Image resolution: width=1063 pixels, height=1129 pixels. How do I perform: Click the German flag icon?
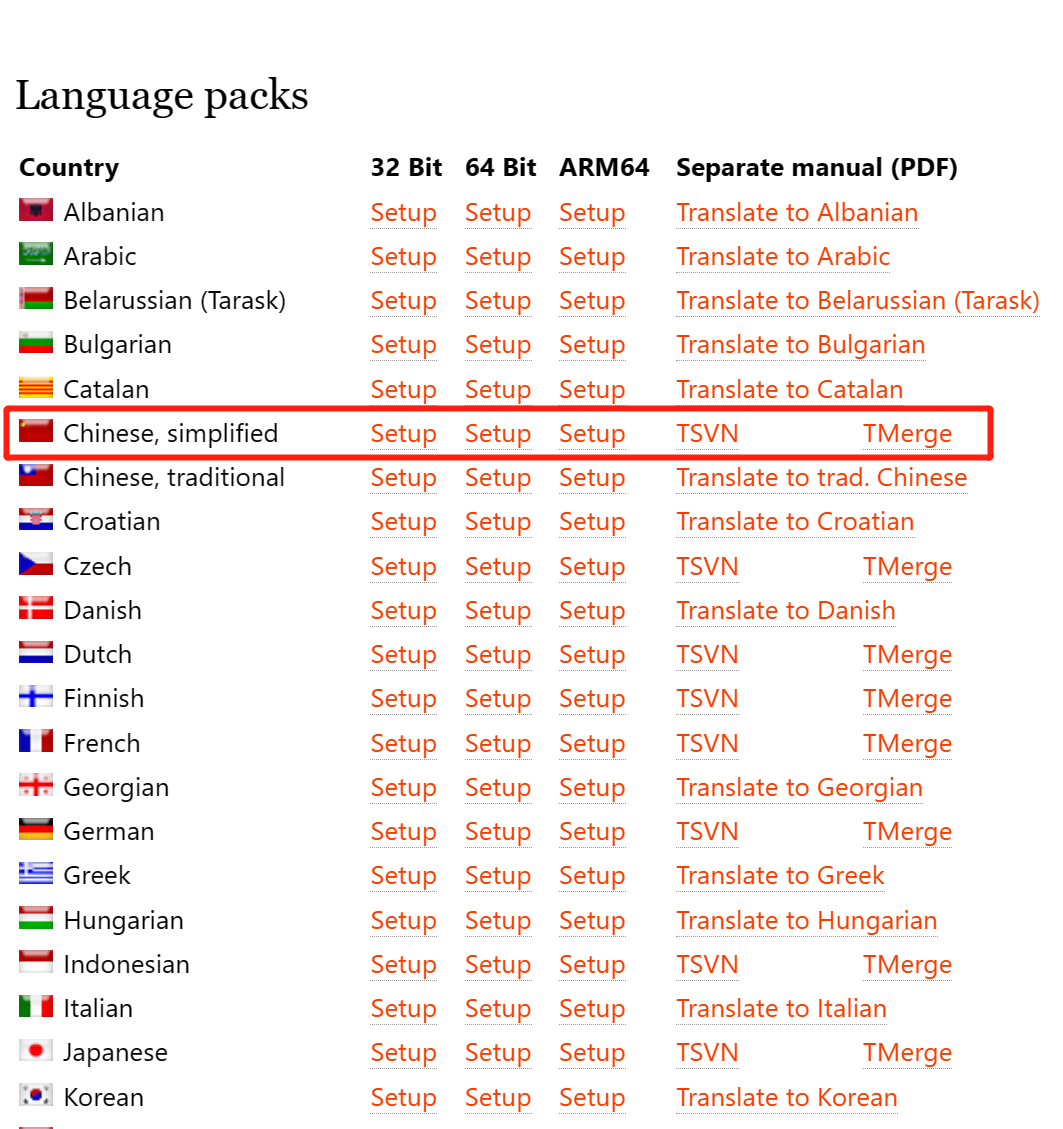click(x=36, y=830)
